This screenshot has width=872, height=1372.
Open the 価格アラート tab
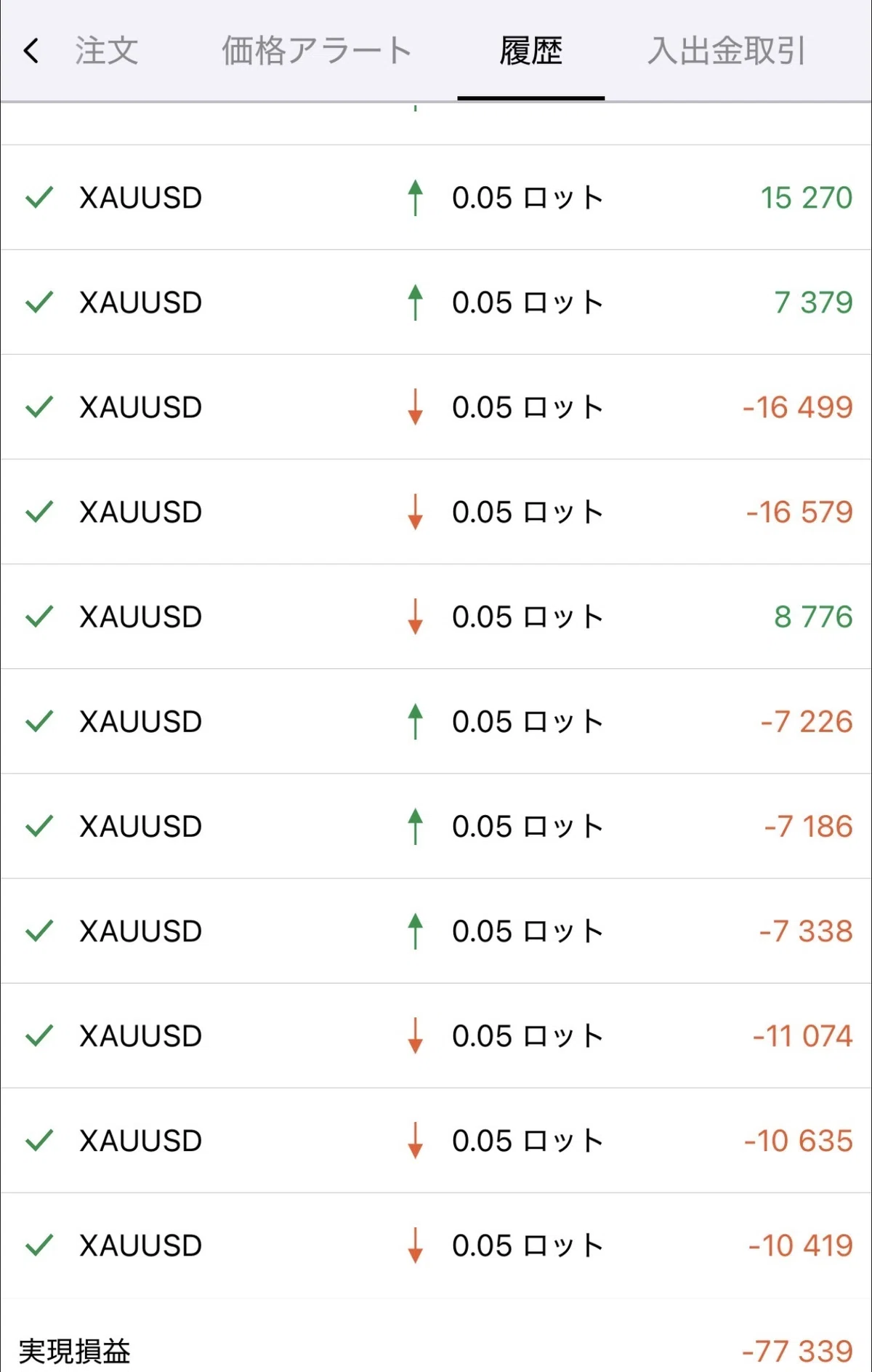click(317, 51)
